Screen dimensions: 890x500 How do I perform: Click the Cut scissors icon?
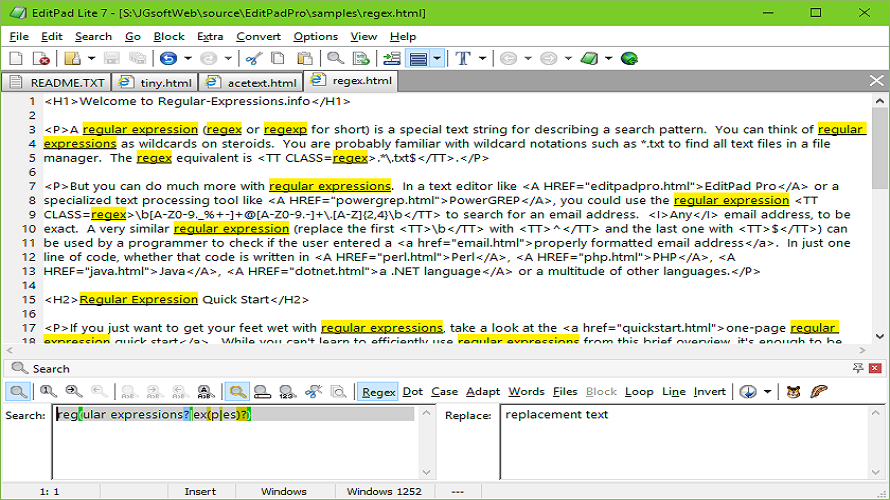tap(254, 59)
